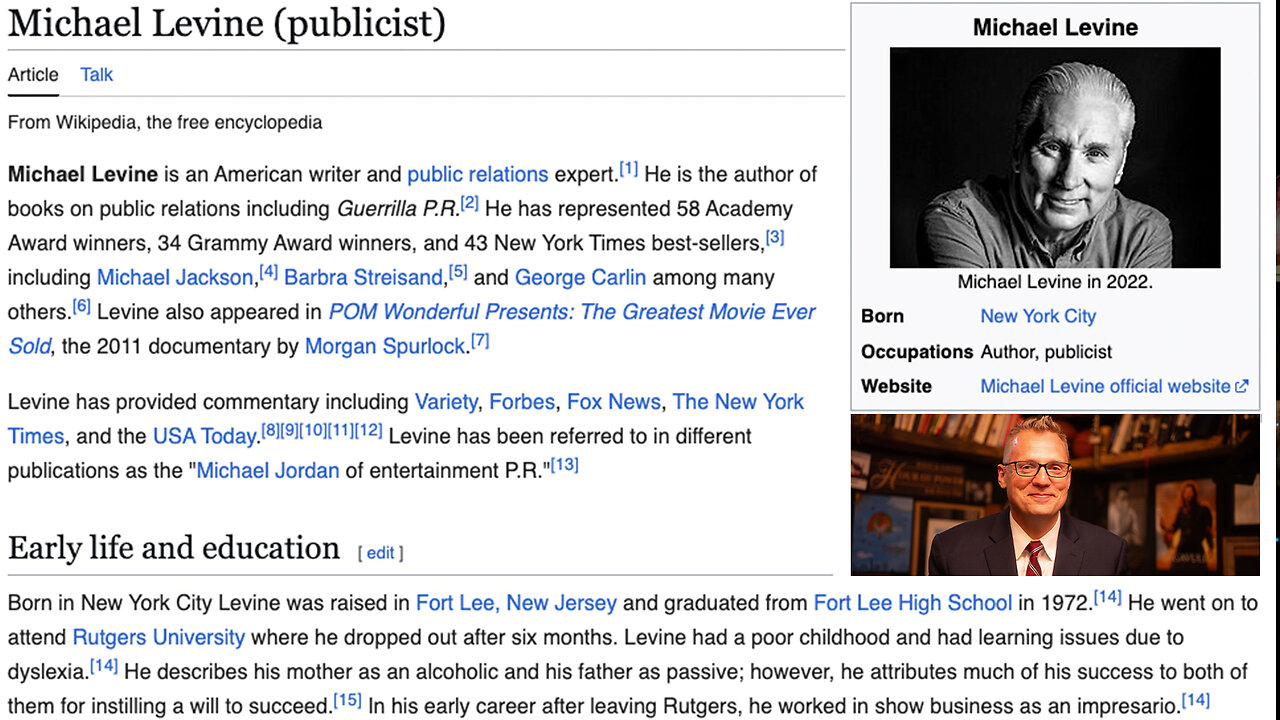
Task: Click the Fort Lee High School link
Action: pos(913,603)
